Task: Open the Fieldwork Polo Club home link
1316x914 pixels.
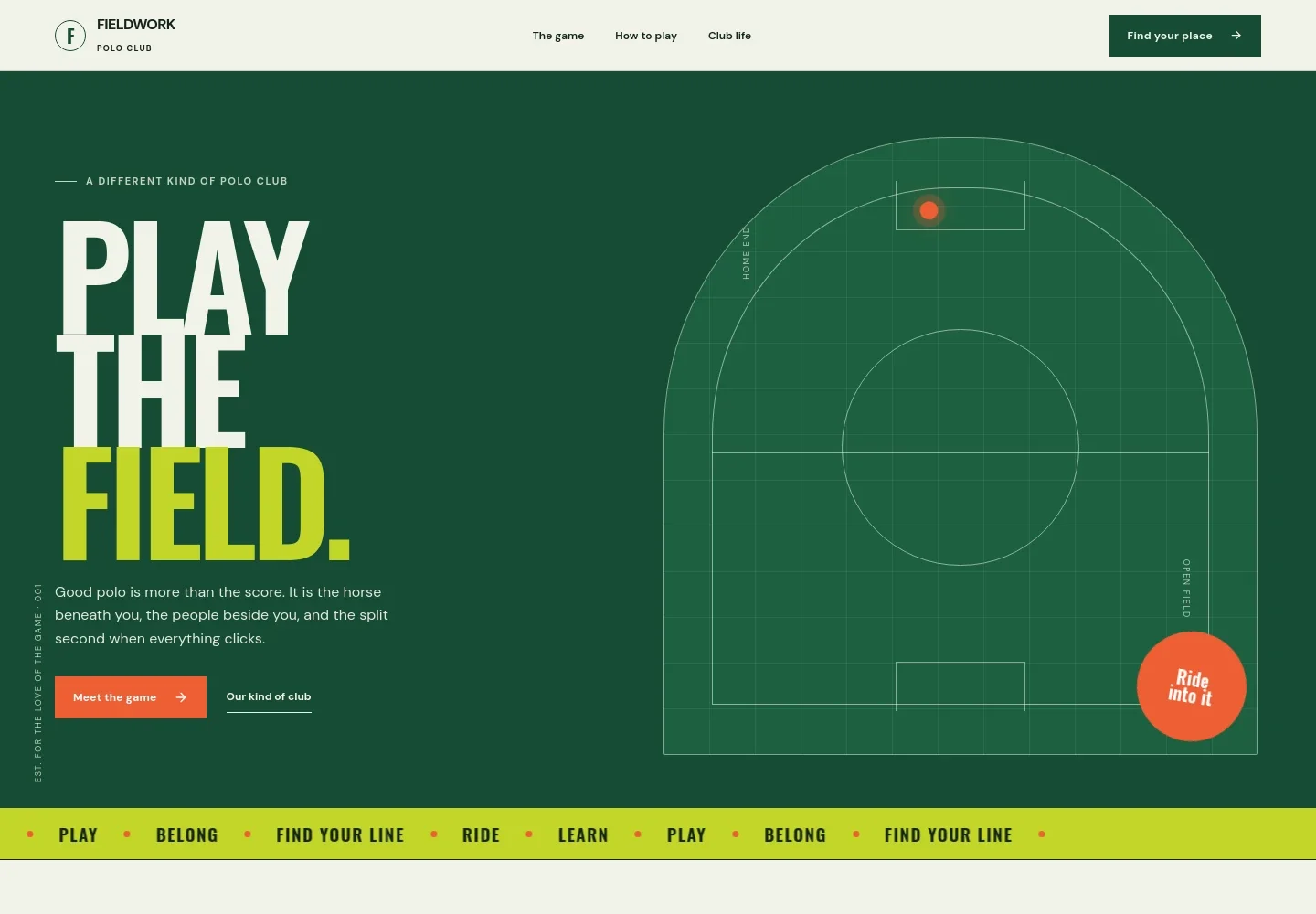Action: [115, 36]
